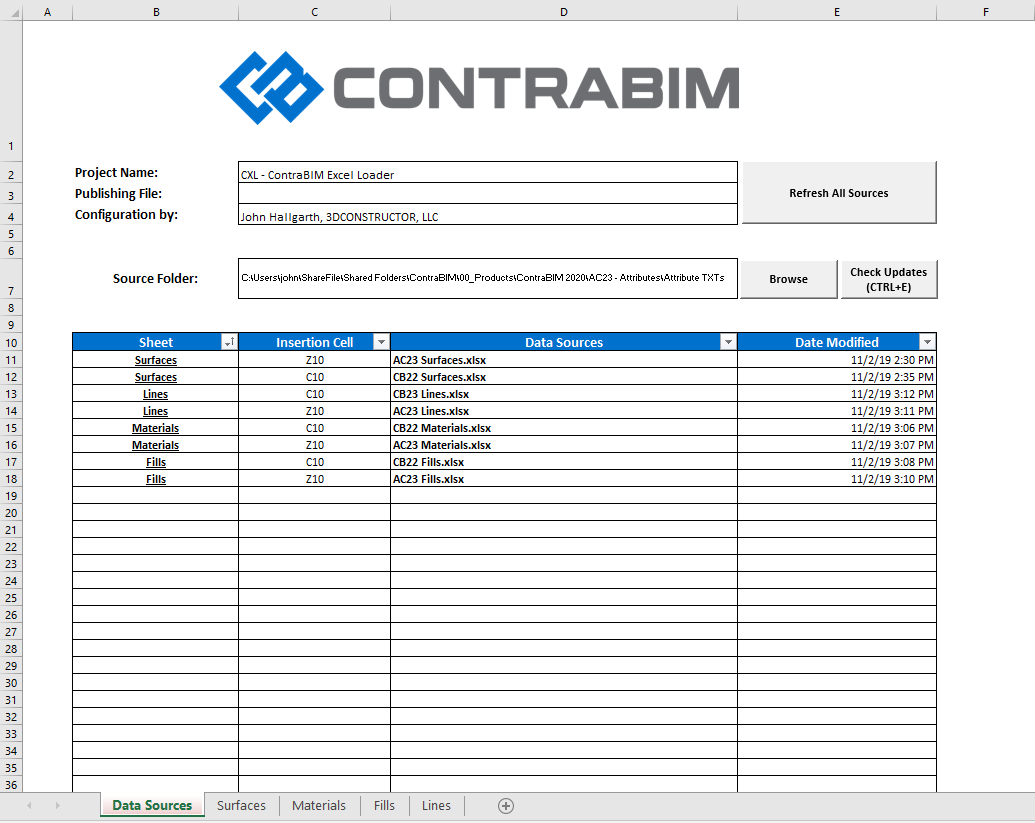Open Lines link in row 13
This screenshot has width=1035, height=823.
(156, 395)
